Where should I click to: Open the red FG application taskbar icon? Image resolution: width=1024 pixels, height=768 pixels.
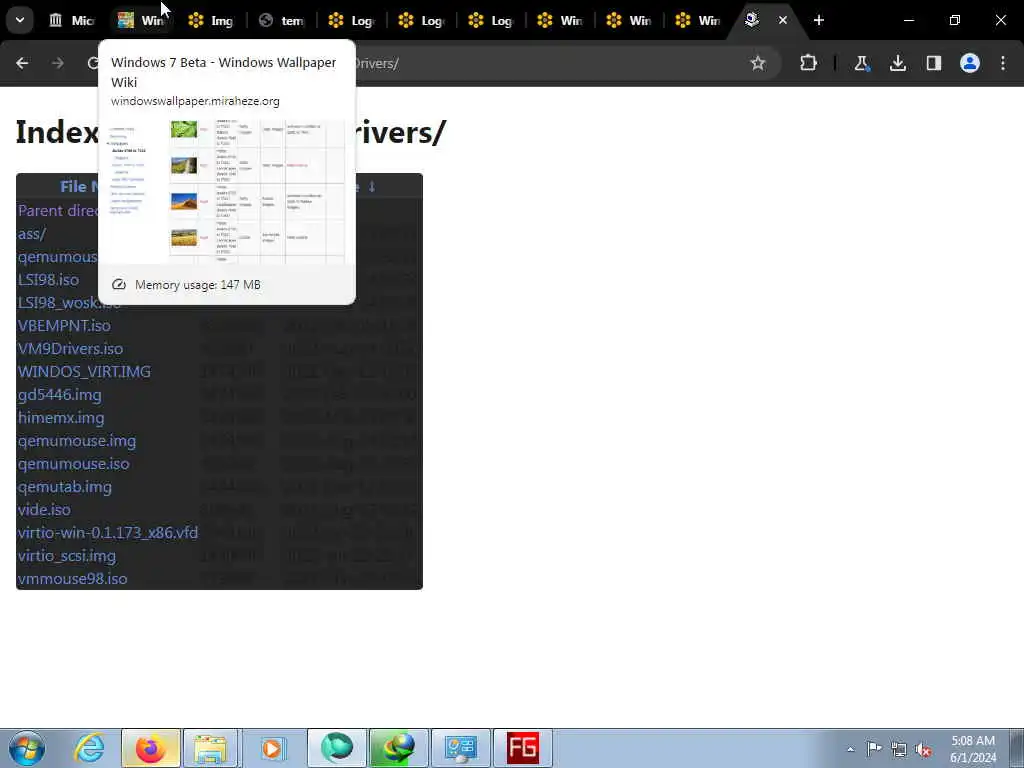tap(522, 748)
